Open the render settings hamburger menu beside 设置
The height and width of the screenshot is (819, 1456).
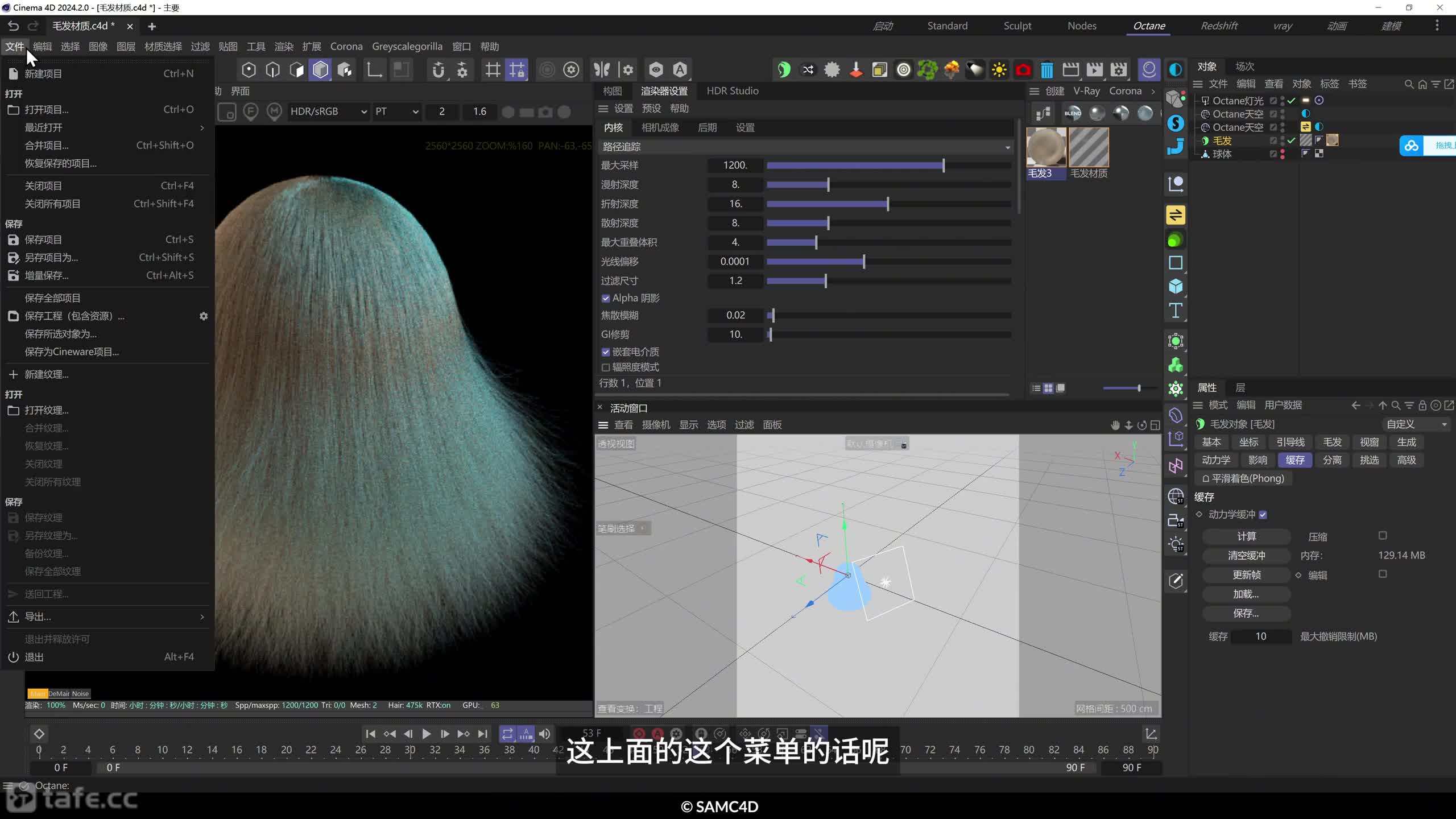[x=603, y=109]
